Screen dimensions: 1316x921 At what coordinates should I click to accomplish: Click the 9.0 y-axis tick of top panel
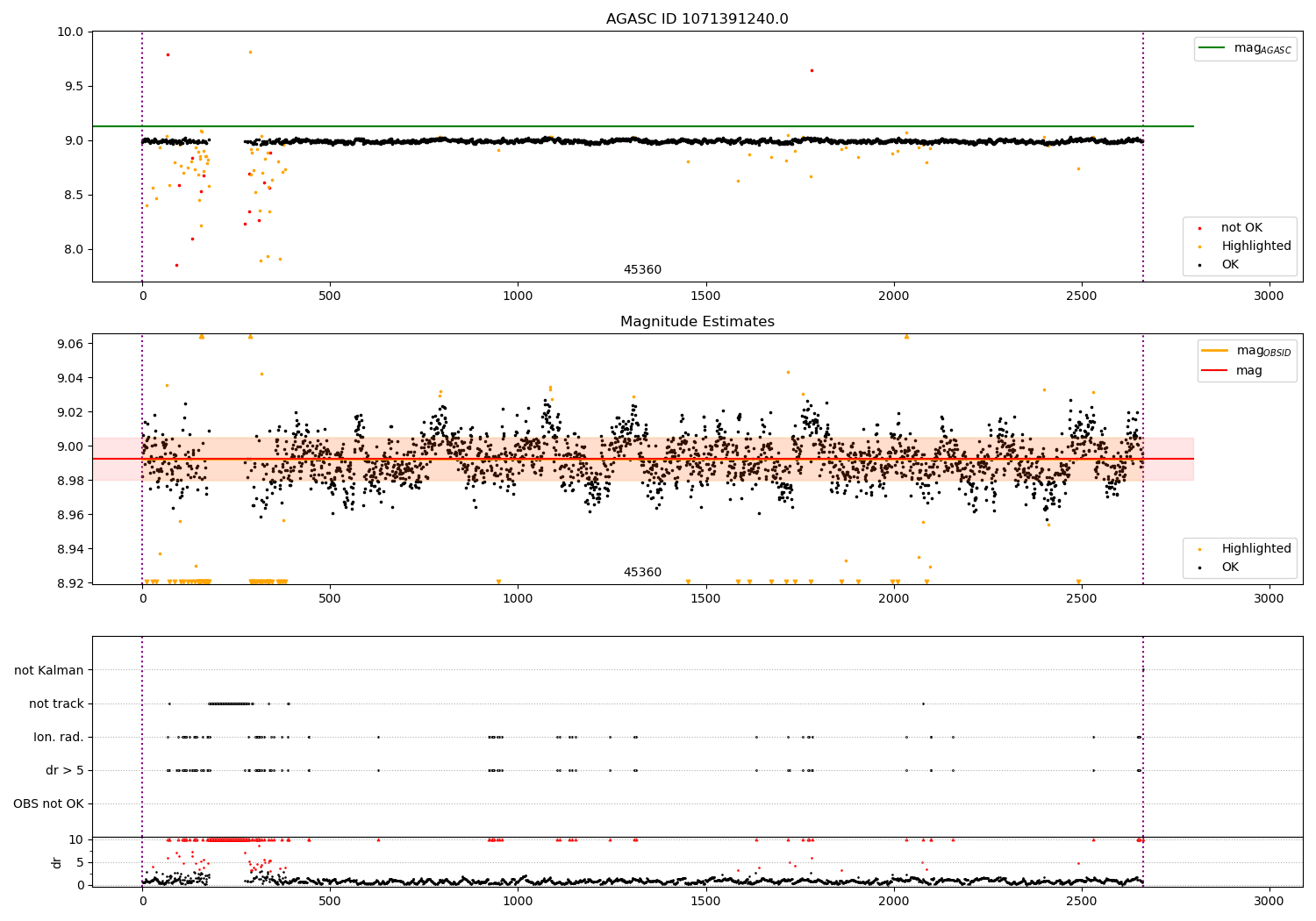(73, 140)
